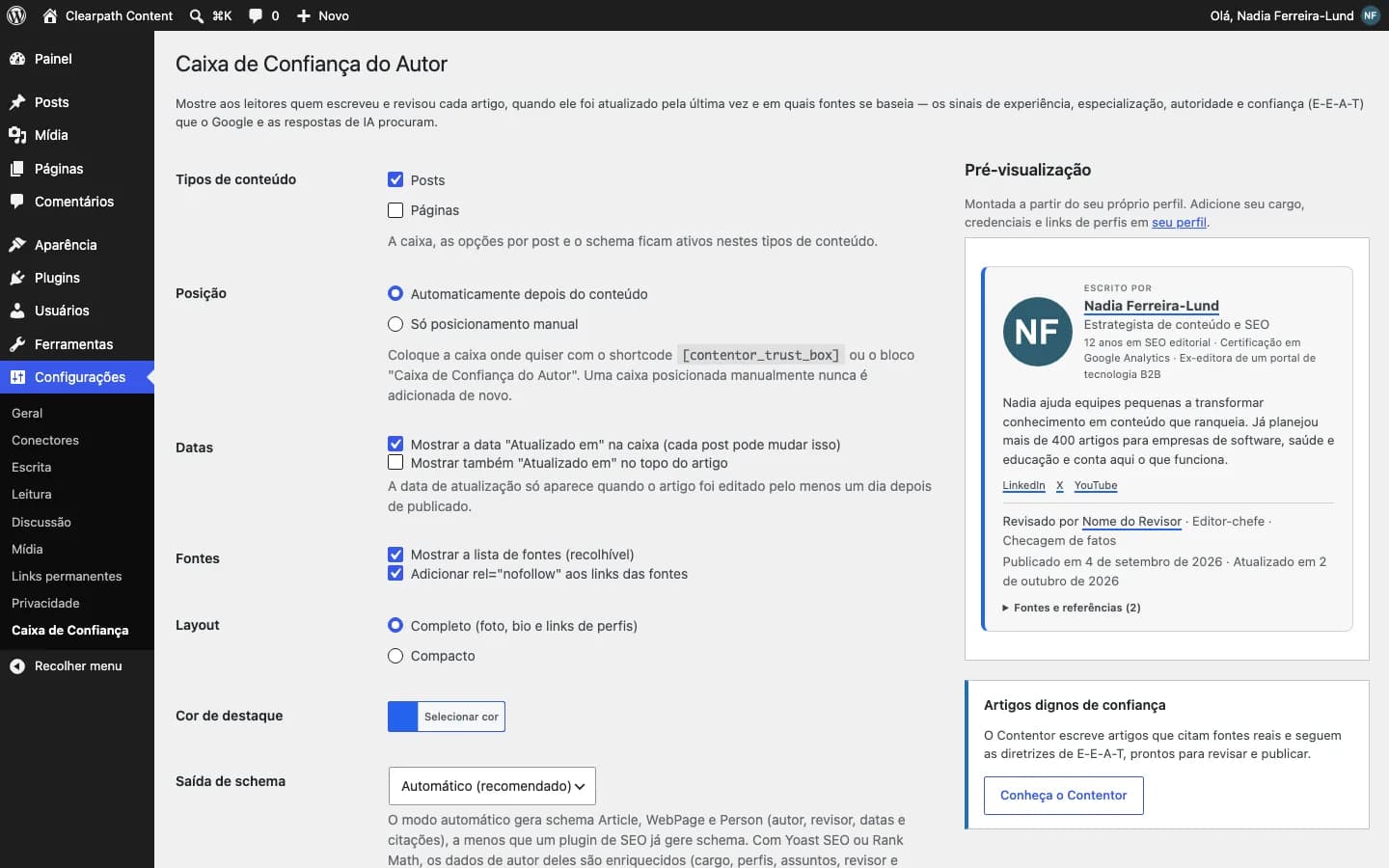Click the blue accent color swatch
This screenshot has width=1389, height=868.
pyautogui.click(x=403, y=717)
